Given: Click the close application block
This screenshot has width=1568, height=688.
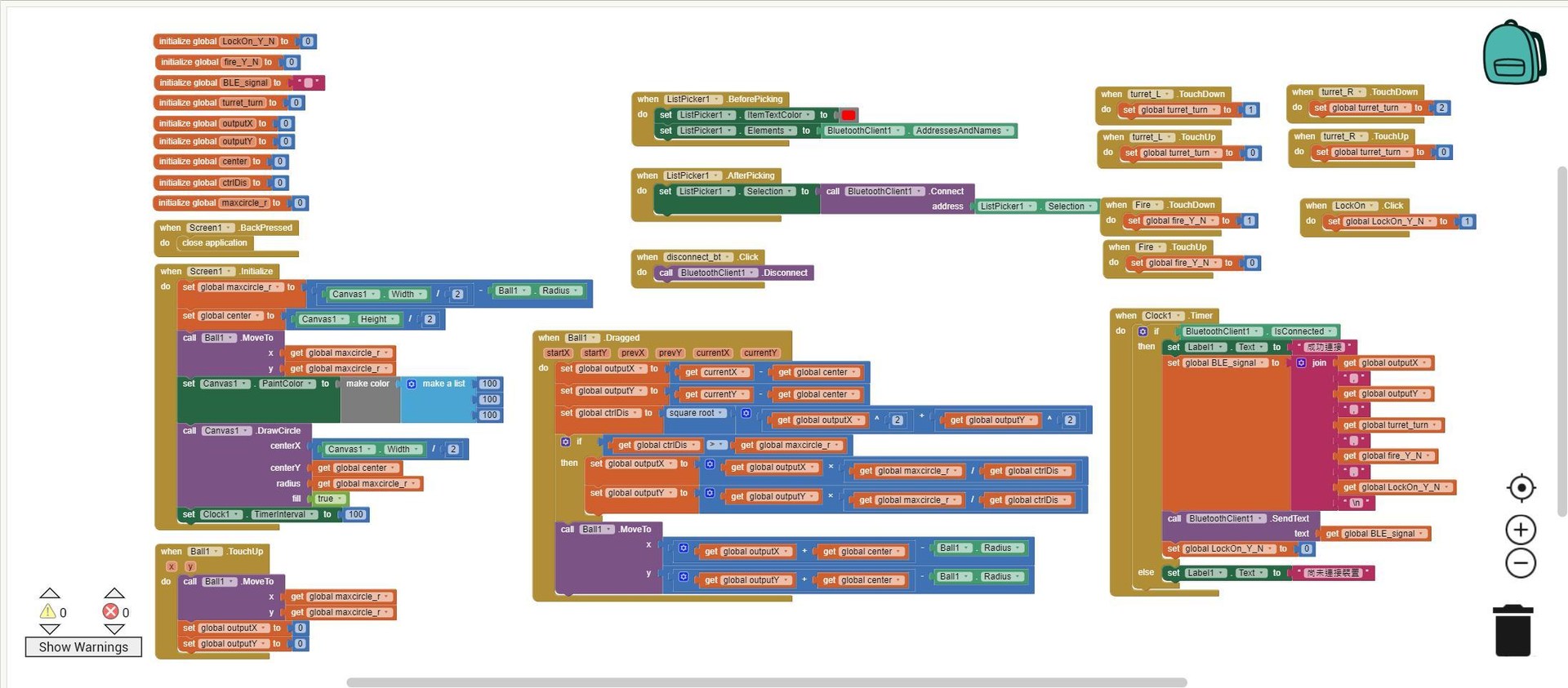Looking at the screenshot, I should coord(214,243).
